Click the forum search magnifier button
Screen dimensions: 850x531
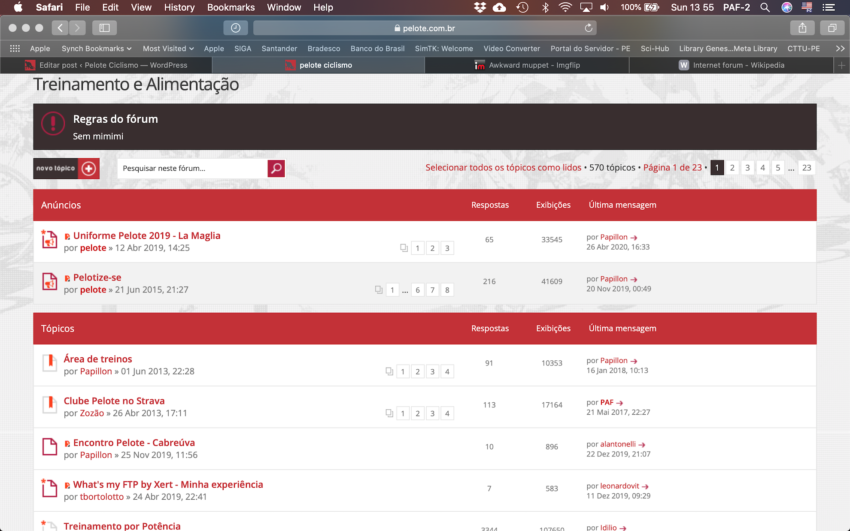pyautogui.click(x=276, y=168)
